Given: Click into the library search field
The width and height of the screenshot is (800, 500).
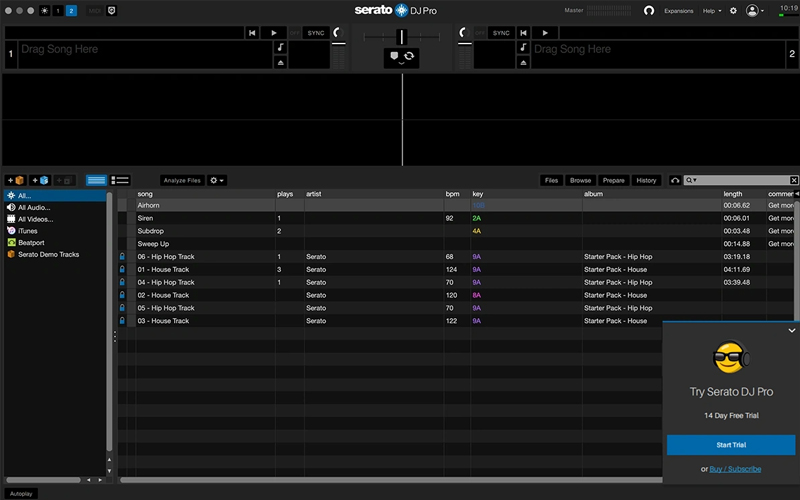Looking at the screenshot, I should pos(742,180).
